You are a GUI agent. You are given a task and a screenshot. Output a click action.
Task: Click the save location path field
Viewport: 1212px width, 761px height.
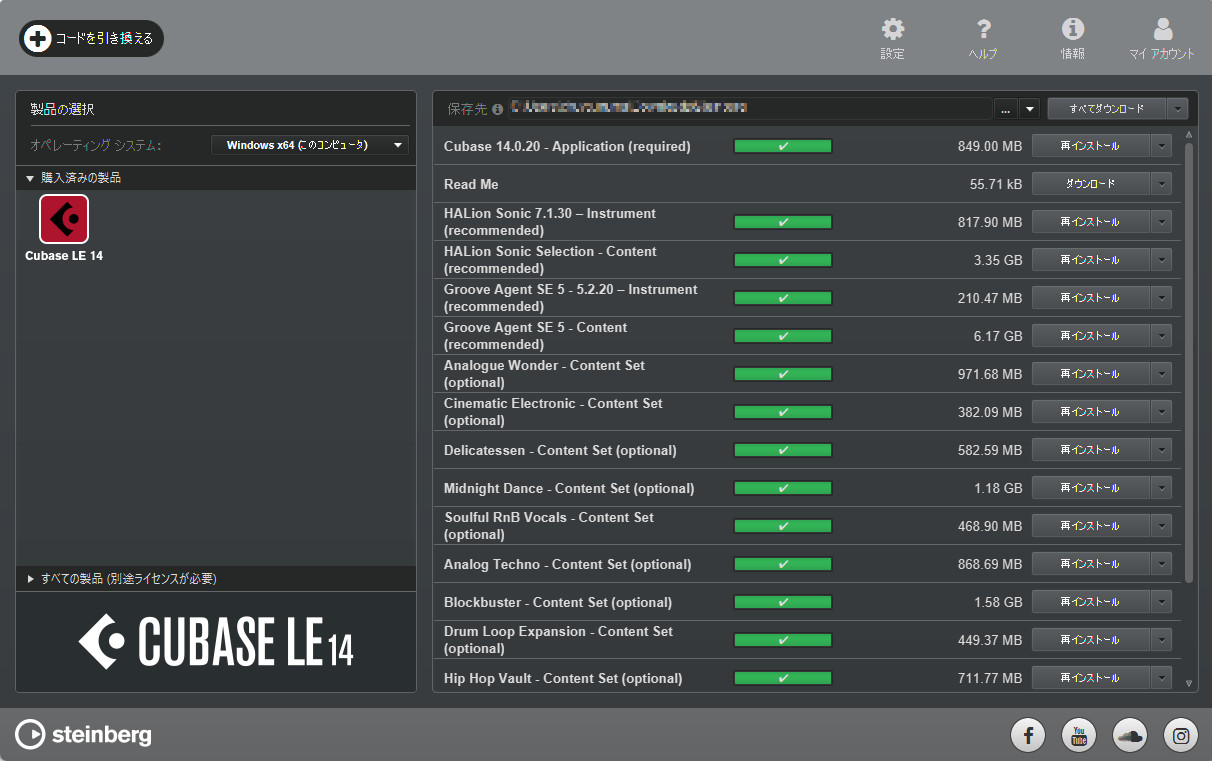point(750,108)
